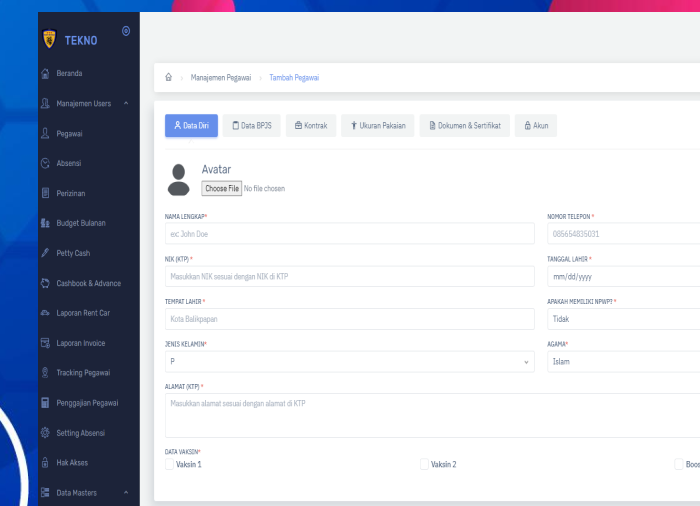Open the Apakah Memiliki NPWP select box
Image resolution: width=700 pixels, height=506 pixels.
[623, 319]
